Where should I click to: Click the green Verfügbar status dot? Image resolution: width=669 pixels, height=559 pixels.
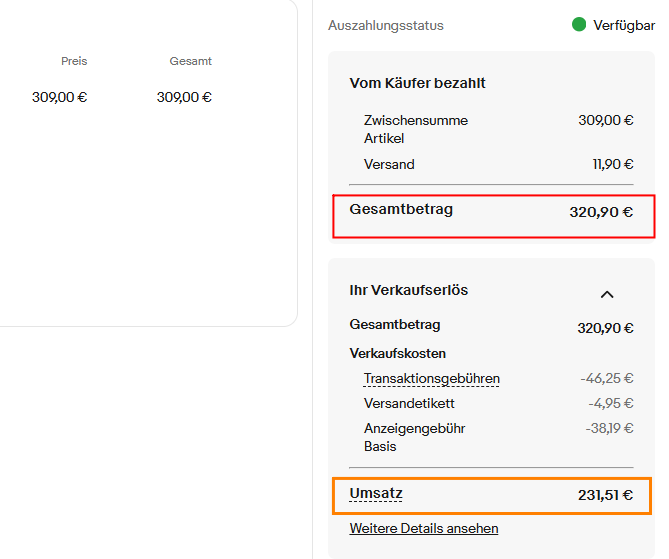tap(579, 25)
